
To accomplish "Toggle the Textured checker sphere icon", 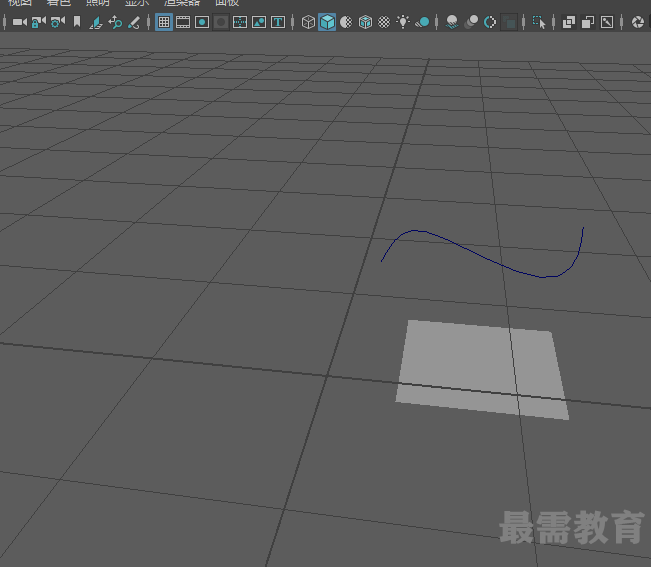I will click(384, 22).
